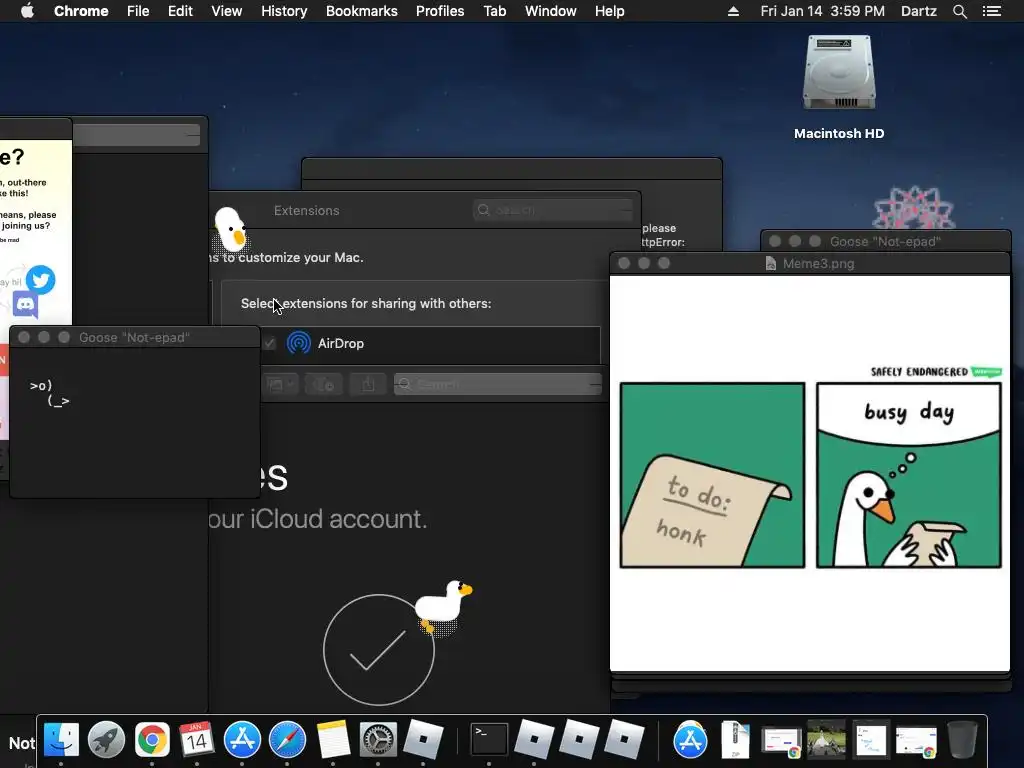The image size is (1024, 768).
Task: Click the white goose standing on the checkmark circle
Action: click(x=443, y=607)
